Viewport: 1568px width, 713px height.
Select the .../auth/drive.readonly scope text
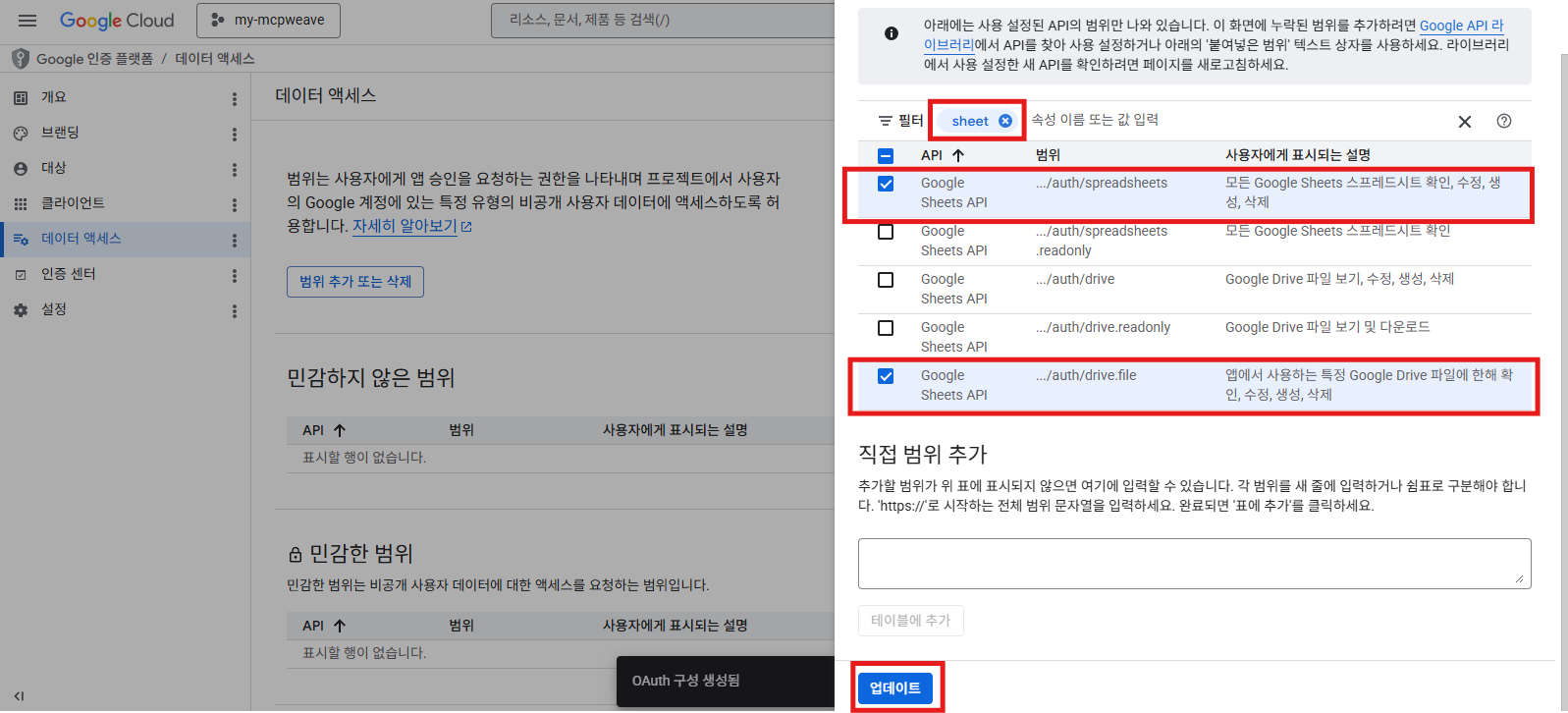pyautogui.click(x=1103, y=327)
